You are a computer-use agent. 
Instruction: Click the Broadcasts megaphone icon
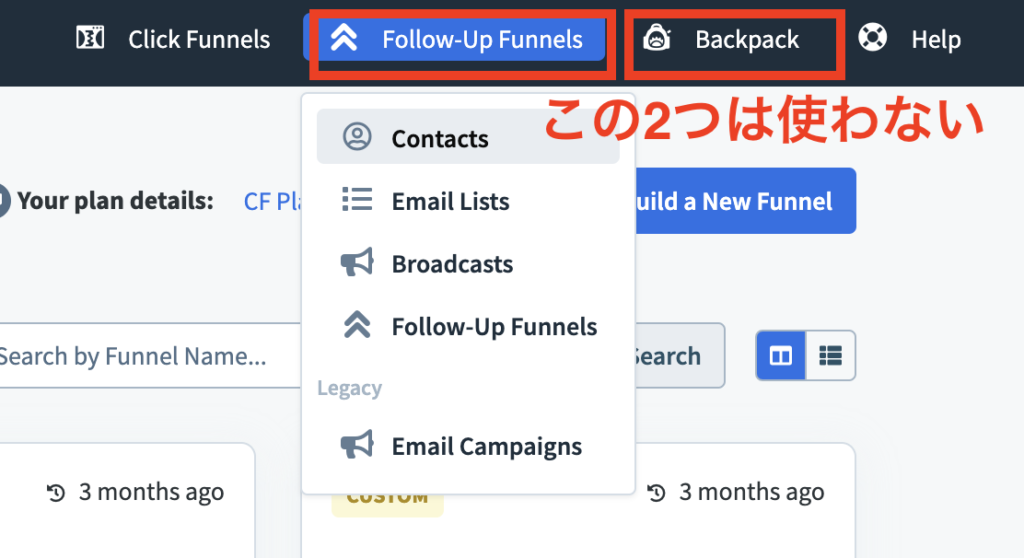(357, 262)
